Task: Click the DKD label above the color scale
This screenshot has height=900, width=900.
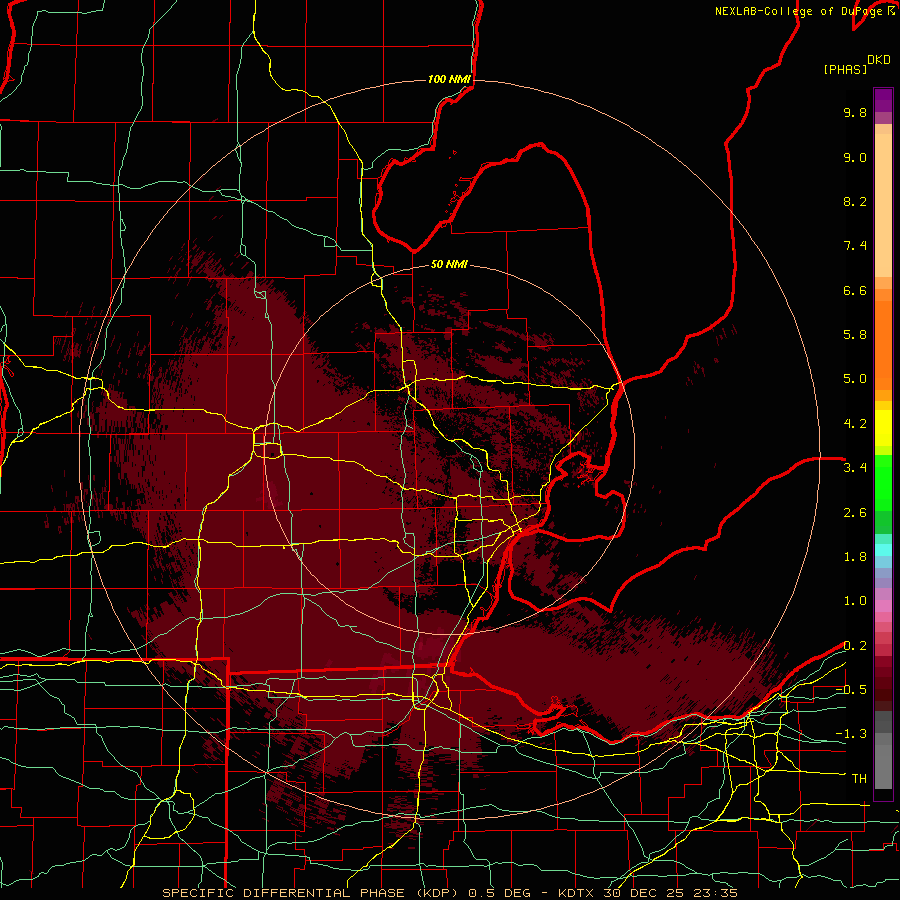Action: pos(879,60)
